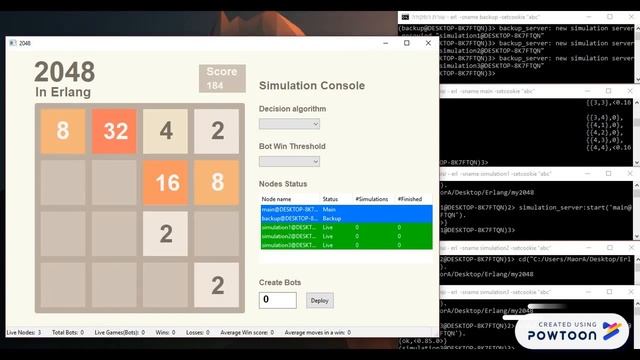
Task: Click the 2048 window title icon
Action: 13,43
